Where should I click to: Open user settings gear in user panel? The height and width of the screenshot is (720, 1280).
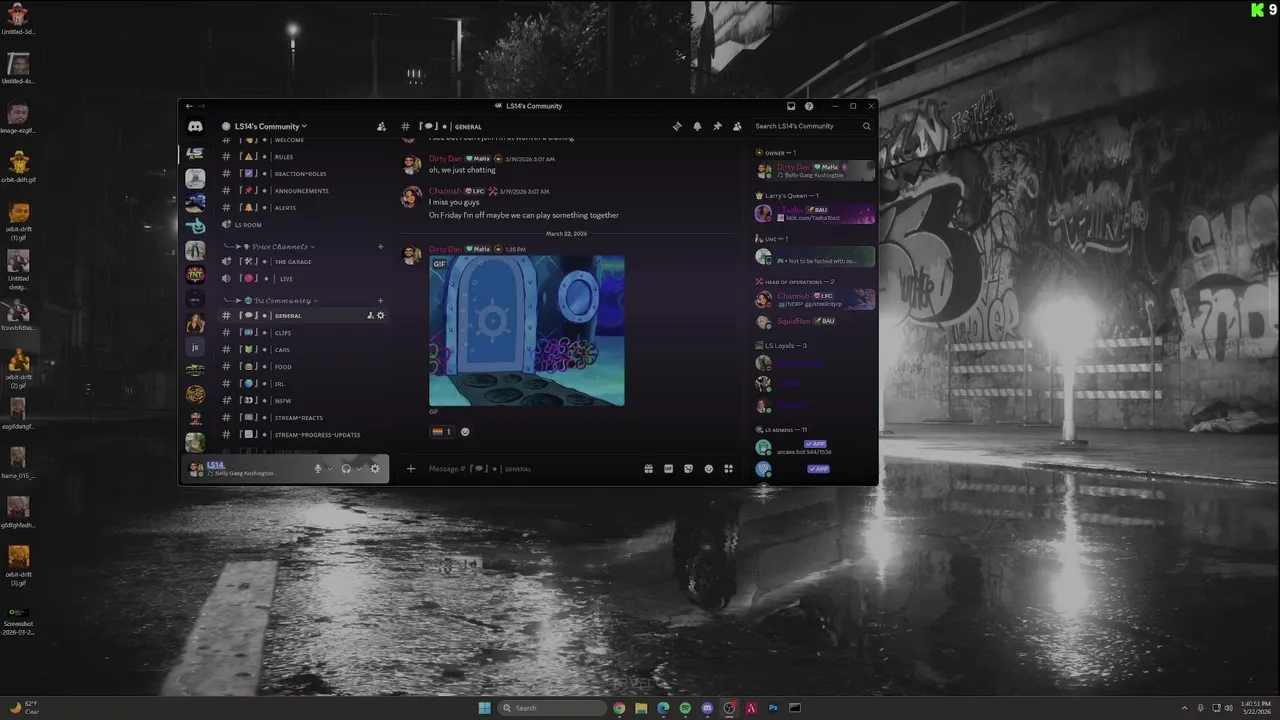point(375,468)
